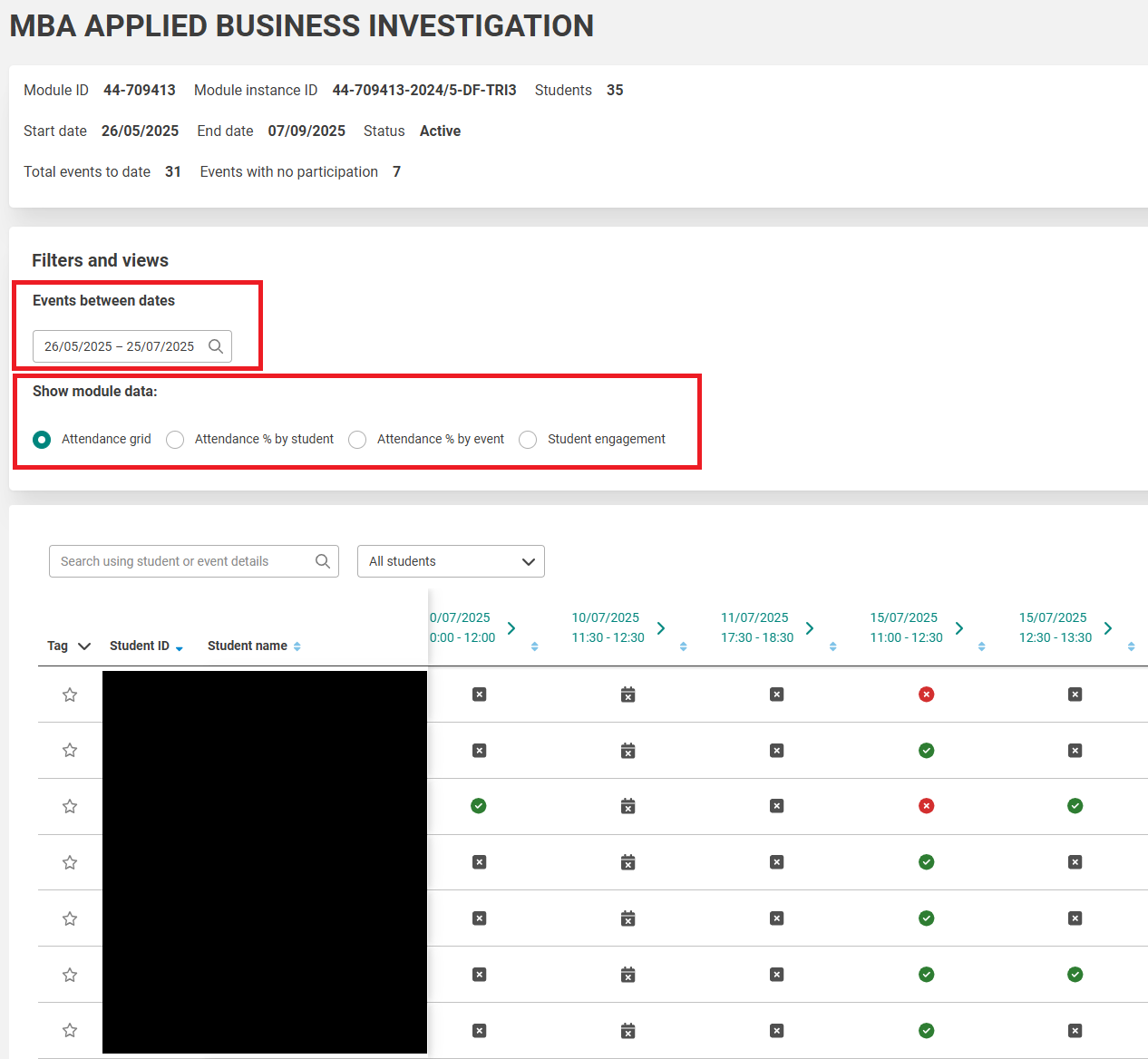Viewport: 1148px width, 1059px height.
Task: Click seventh-row cancelled calendar icon under 10/07/2025 11:30
Action: pos(628,1031)
